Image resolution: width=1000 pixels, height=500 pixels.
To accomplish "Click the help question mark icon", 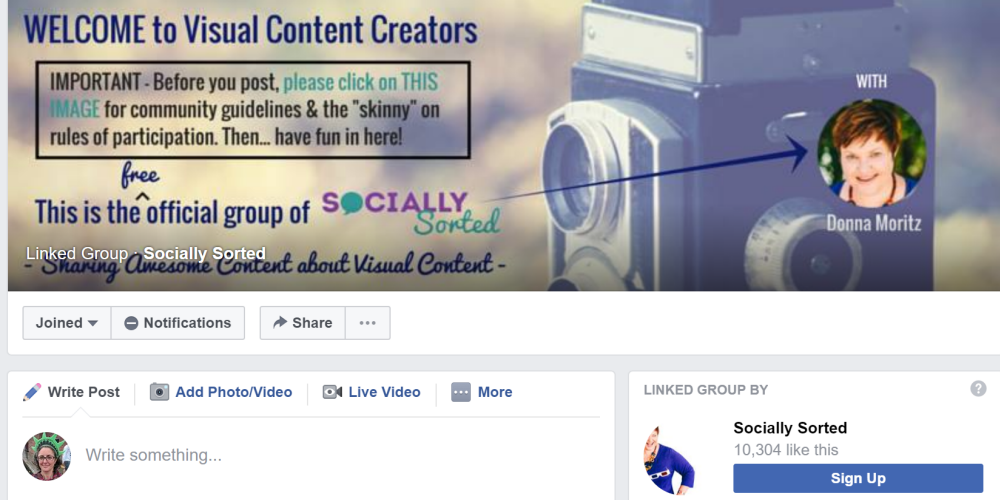I will (x=978, y=388).
